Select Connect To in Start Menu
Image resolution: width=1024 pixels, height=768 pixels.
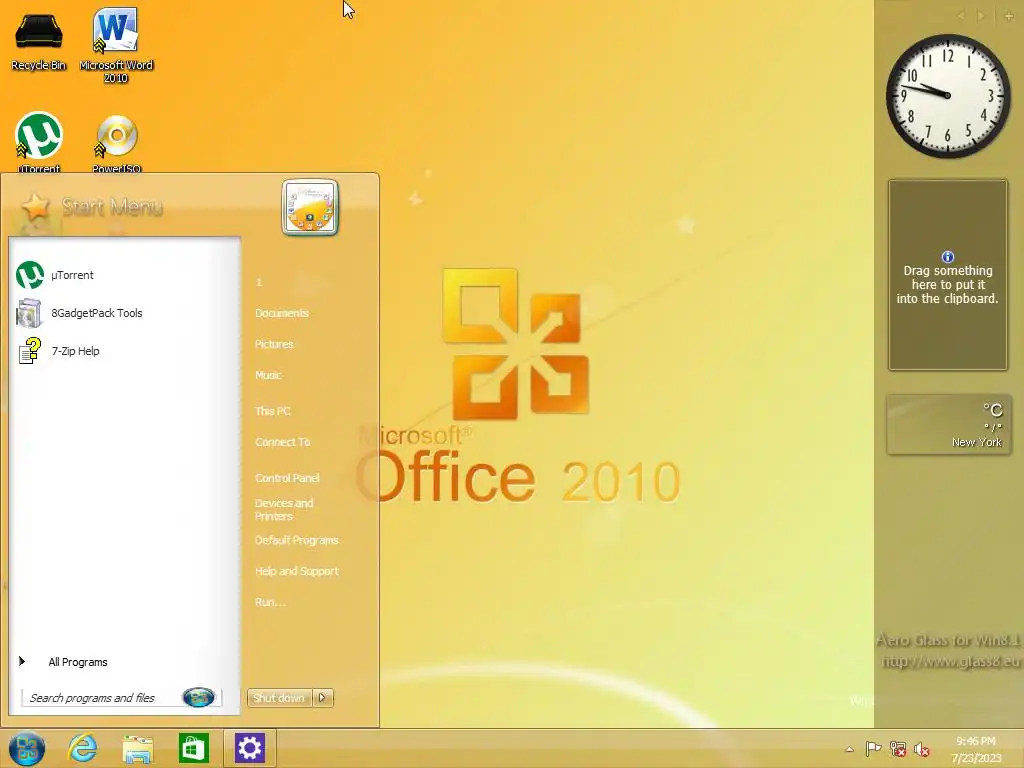point(283,441)
